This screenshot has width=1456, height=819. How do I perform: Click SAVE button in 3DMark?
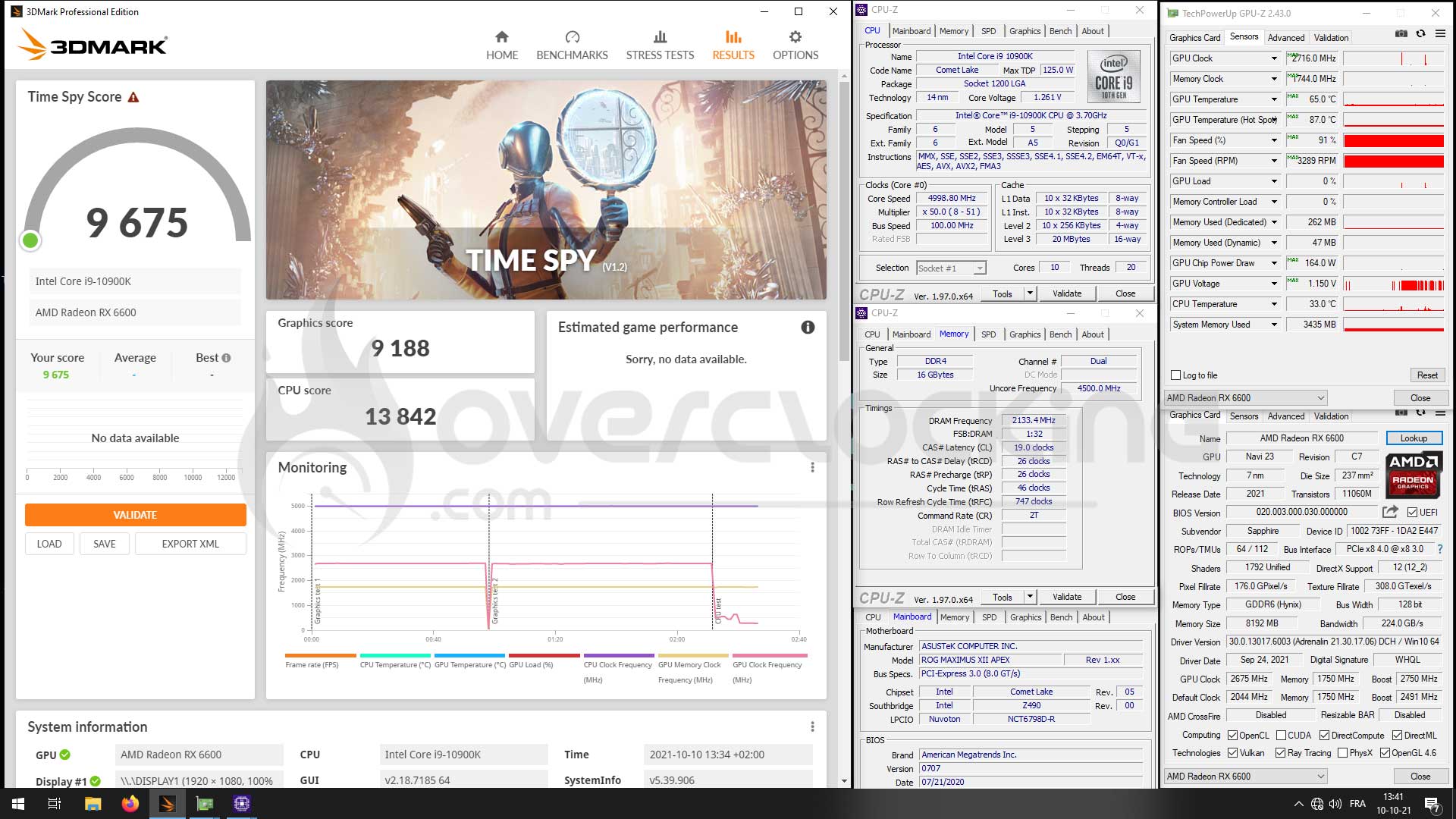coord(105,544)
